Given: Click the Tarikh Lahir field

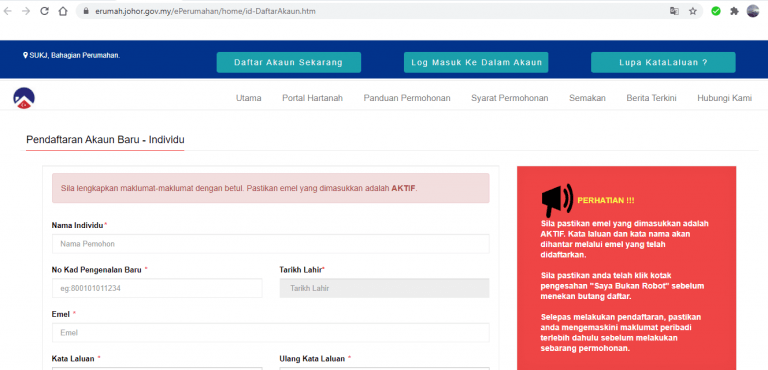Looking at the screenshot, I should (x=384, y=288).
